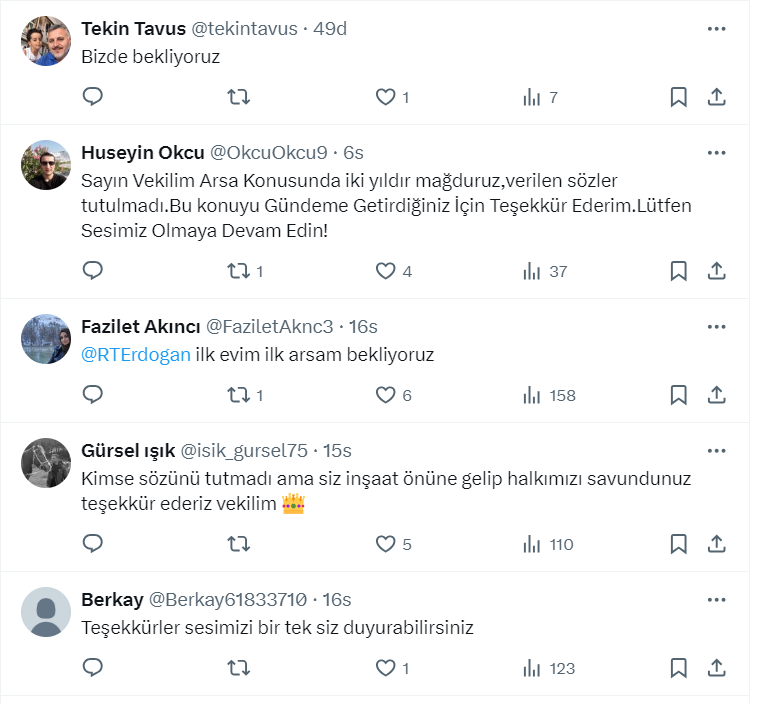Share Berkay's tweet
Viewport: 766px width, 704px height.
coord(716,668)
